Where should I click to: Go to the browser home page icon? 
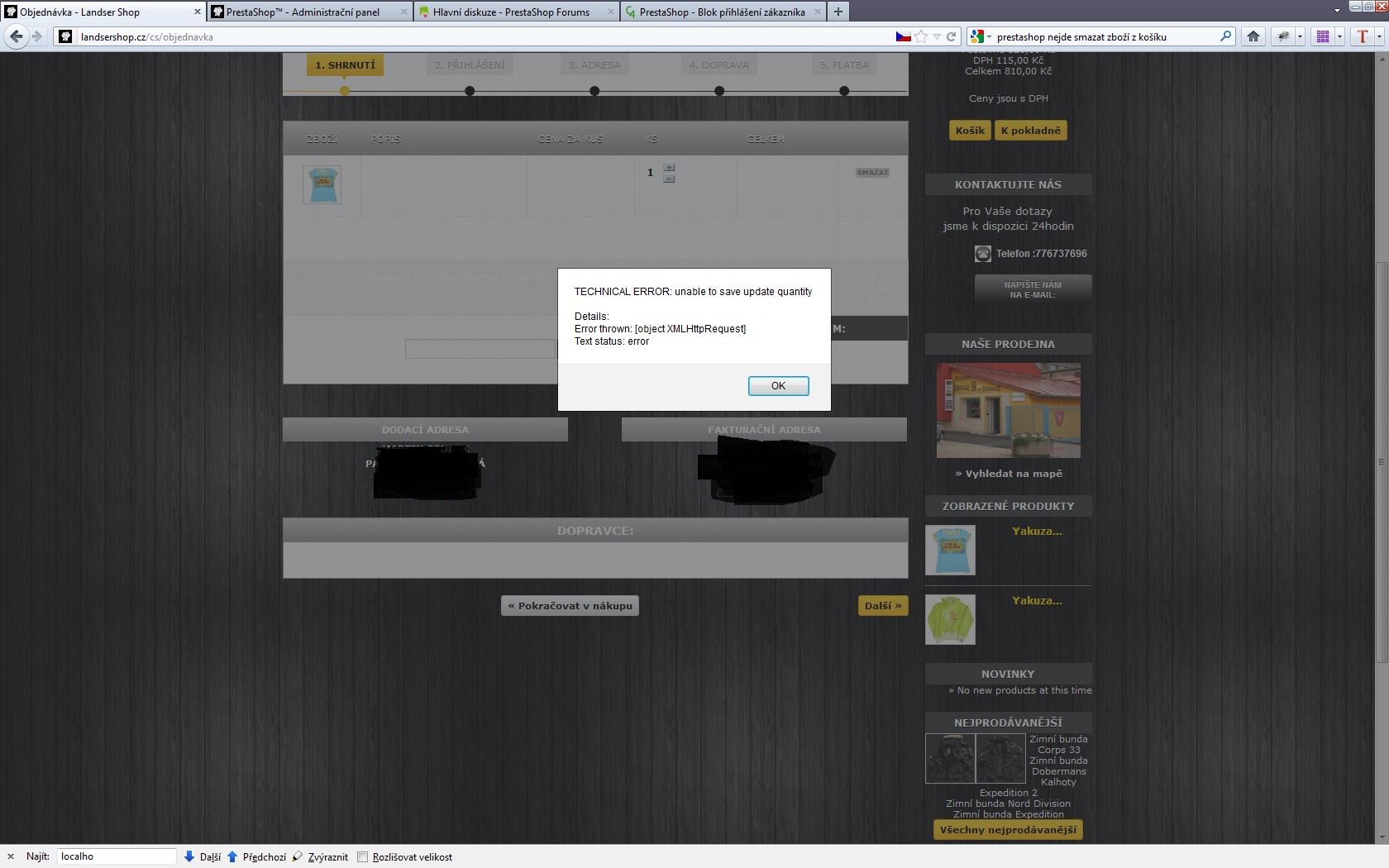pos(1253,36)
